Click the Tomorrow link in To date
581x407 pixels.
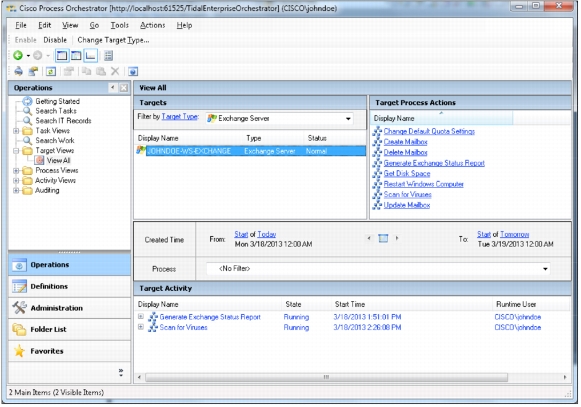click(x=514, y=234)
